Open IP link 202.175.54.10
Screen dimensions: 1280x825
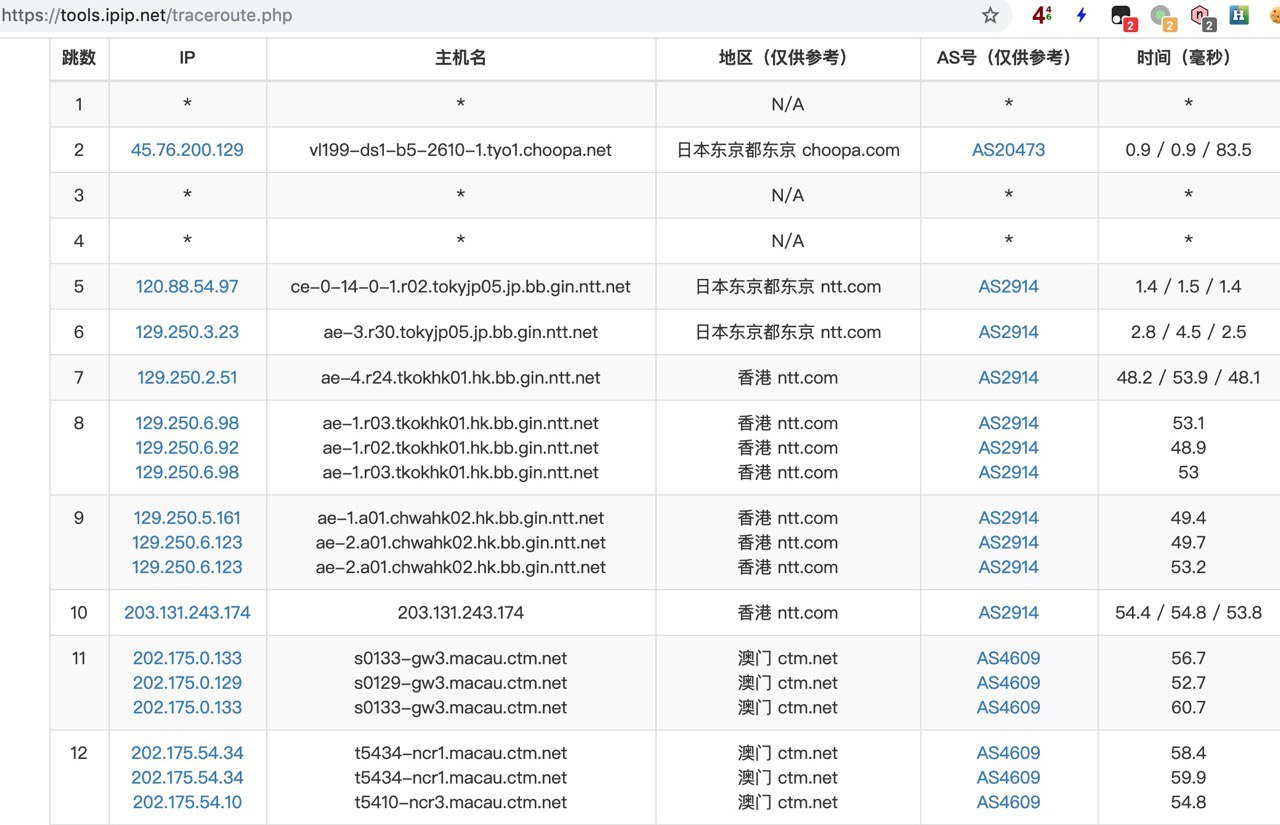[187, 802]
